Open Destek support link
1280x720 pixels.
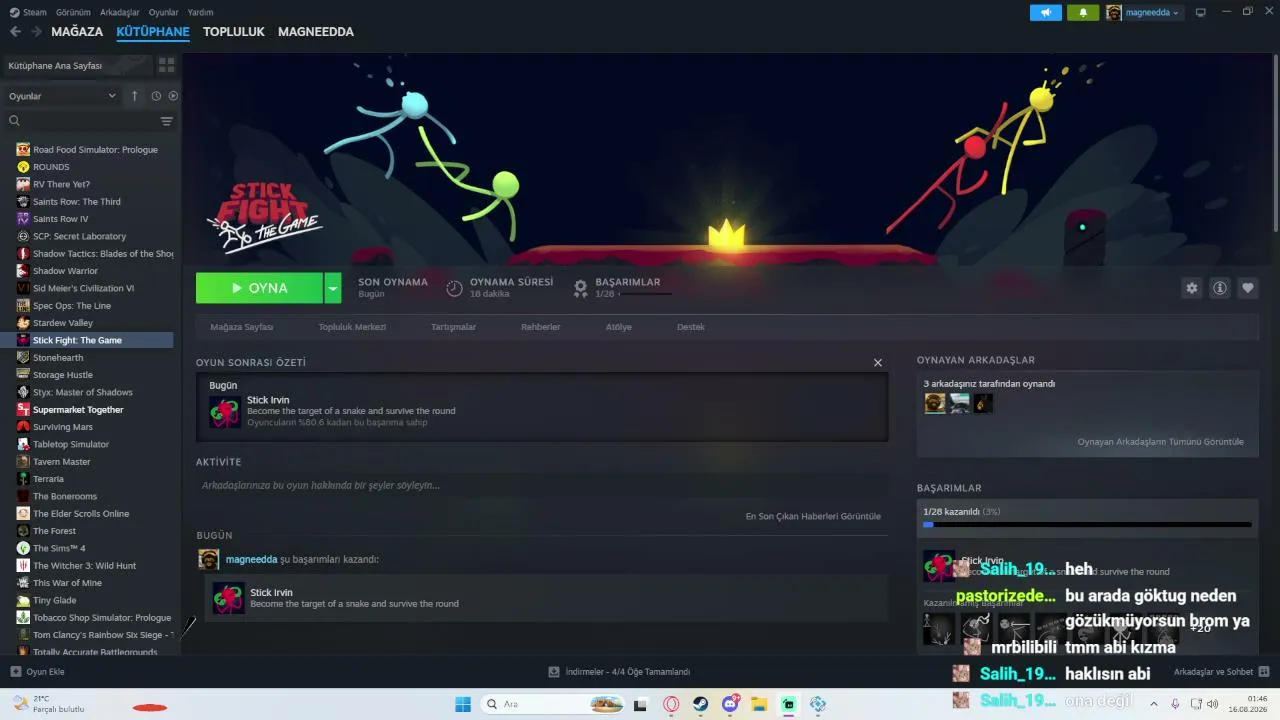[691, 327]
